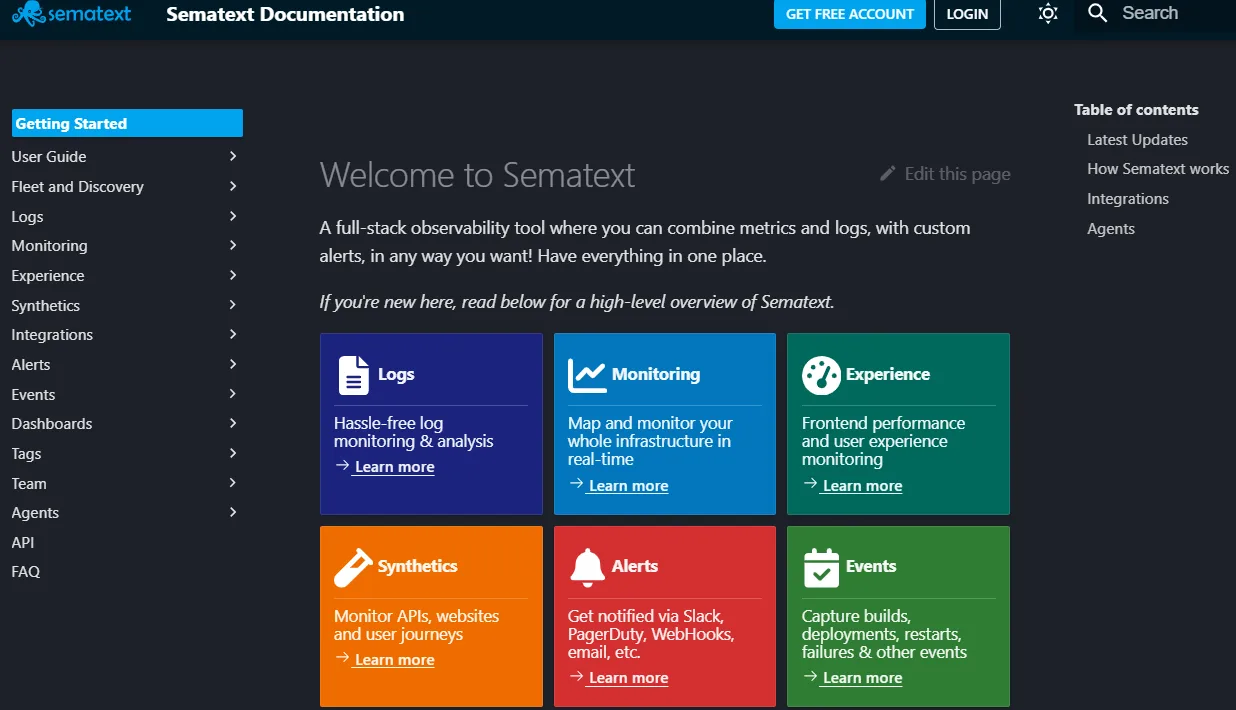Screen dimensions: 1236x710
Task: Expand the Alerts sidebar chevron
Action: click(x=233, y=364)
